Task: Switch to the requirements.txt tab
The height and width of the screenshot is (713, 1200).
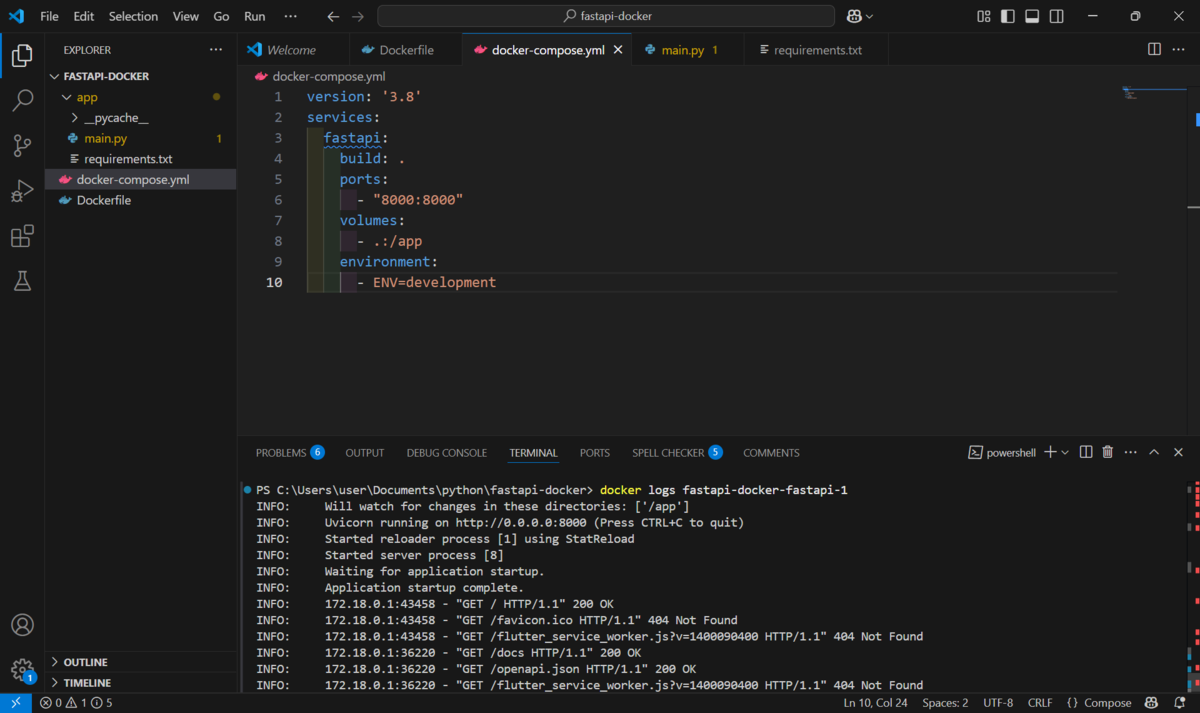Action: [817, 50]
